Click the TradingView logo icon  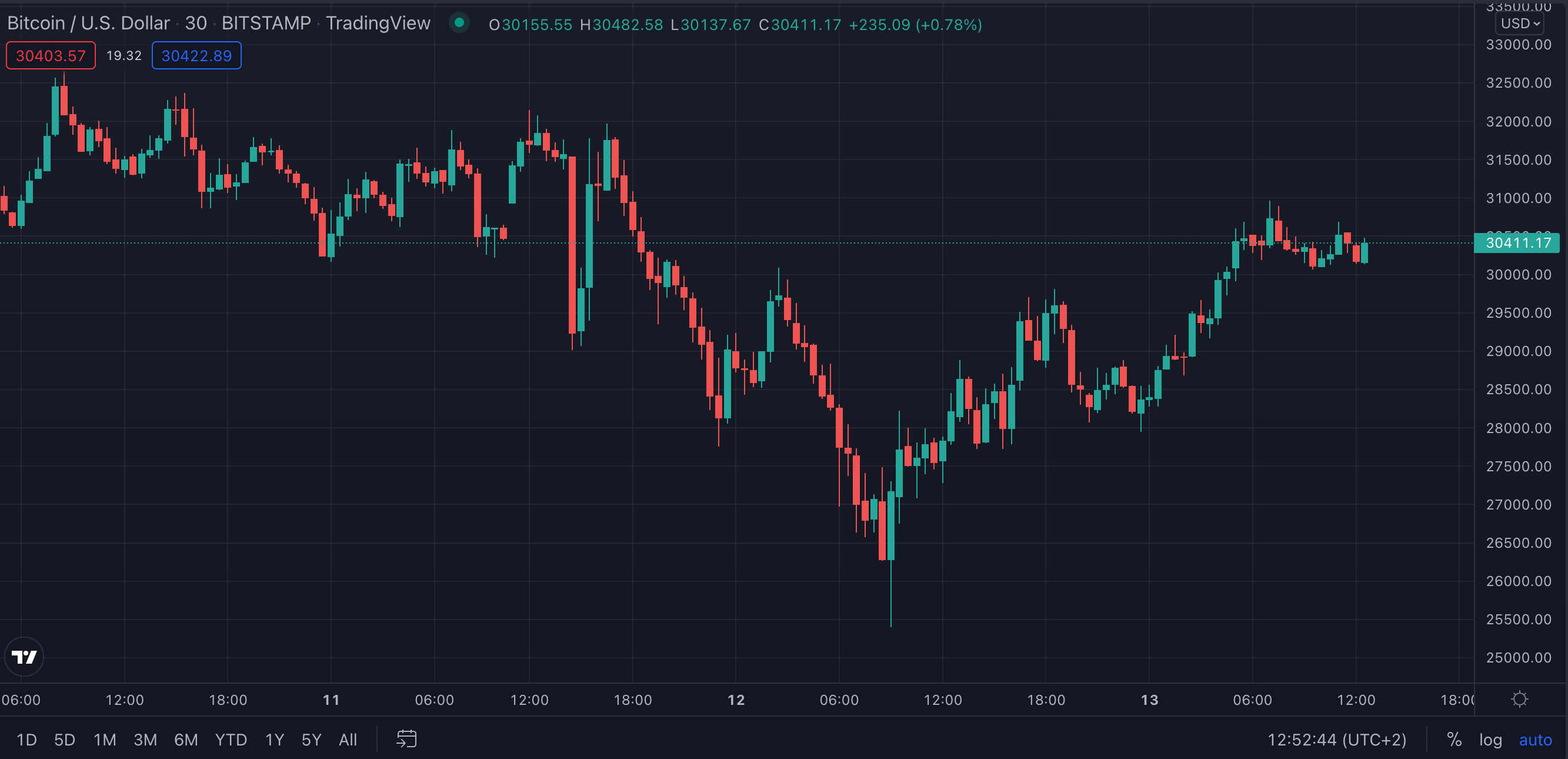click(24, 657)
